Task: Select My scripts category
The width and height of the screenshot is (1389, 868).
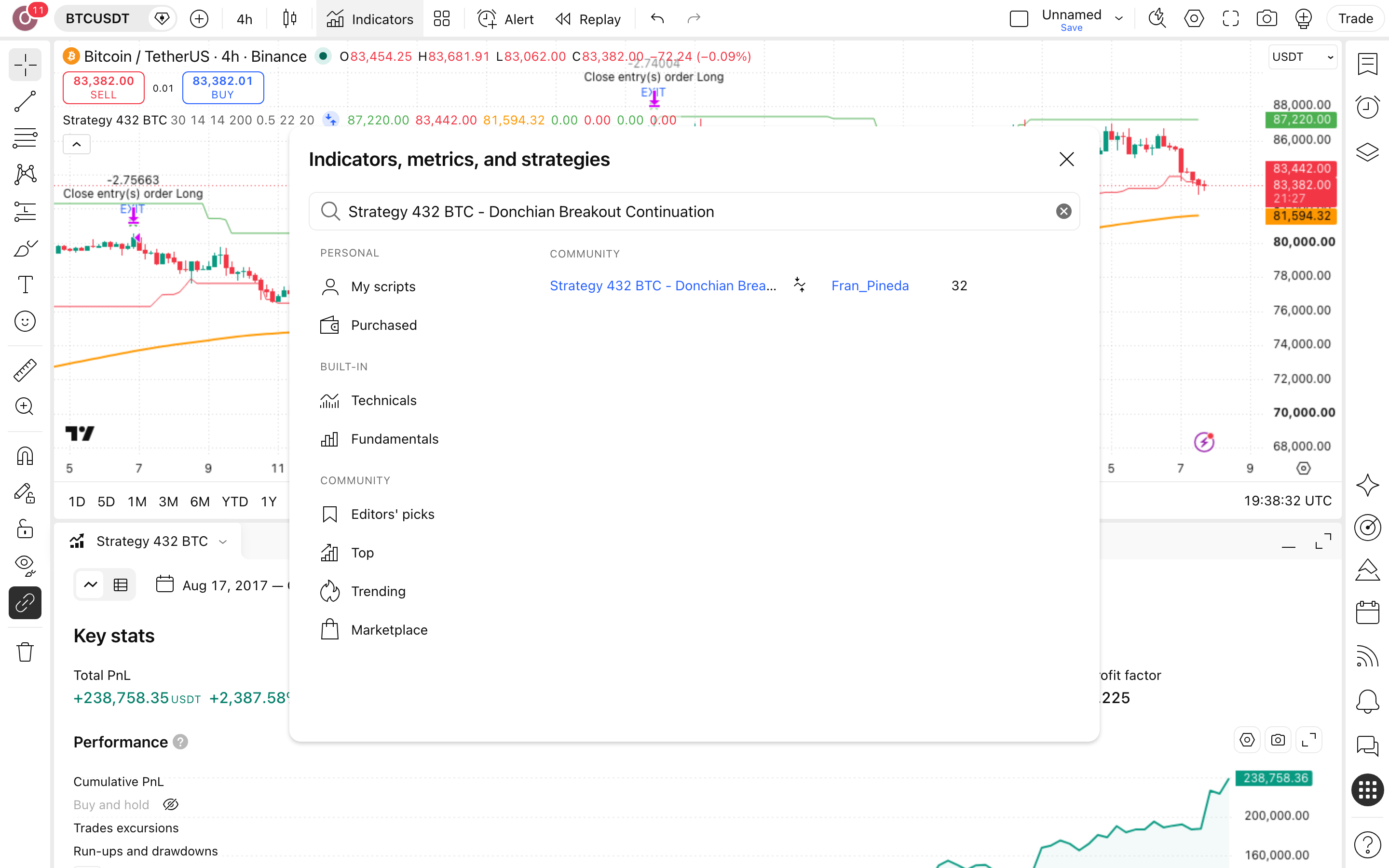Action: tap(368, 286)
